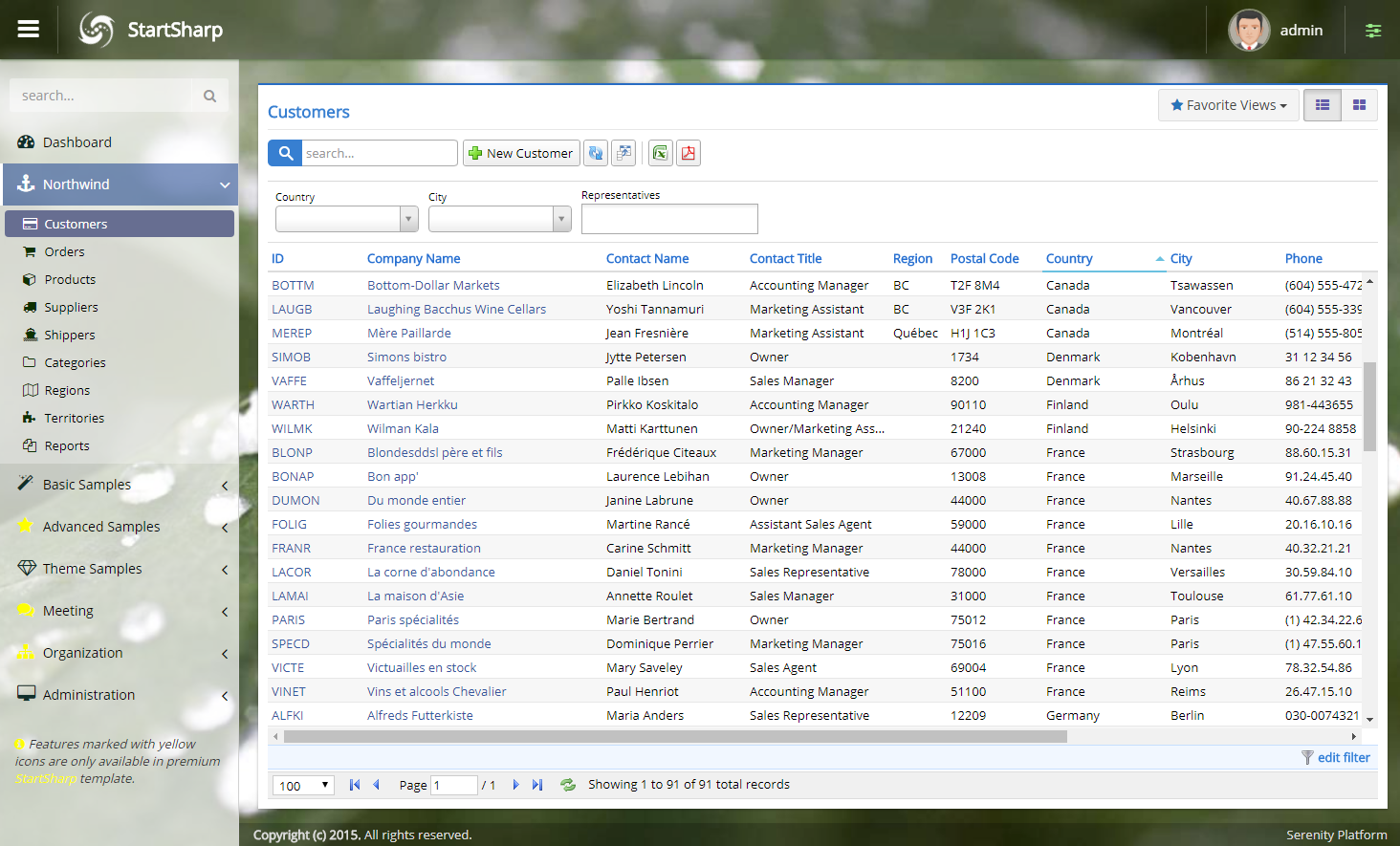Click the hamburger menu icon
The width and height of the screenshot is (1400, 846).
pos(29,30)
